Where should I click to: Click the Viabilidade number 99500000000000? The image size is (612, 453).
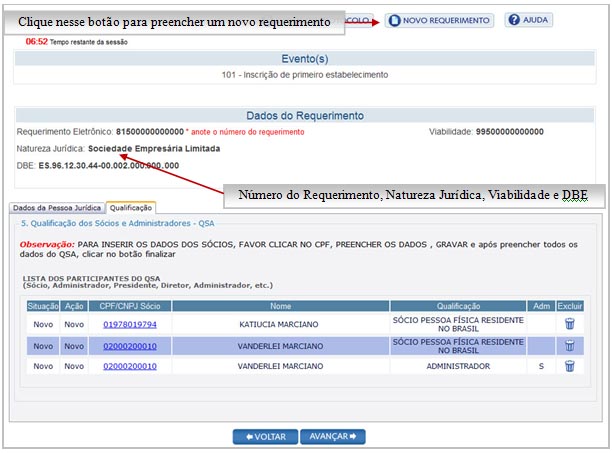pyautogui.click(x=509, y=131)
